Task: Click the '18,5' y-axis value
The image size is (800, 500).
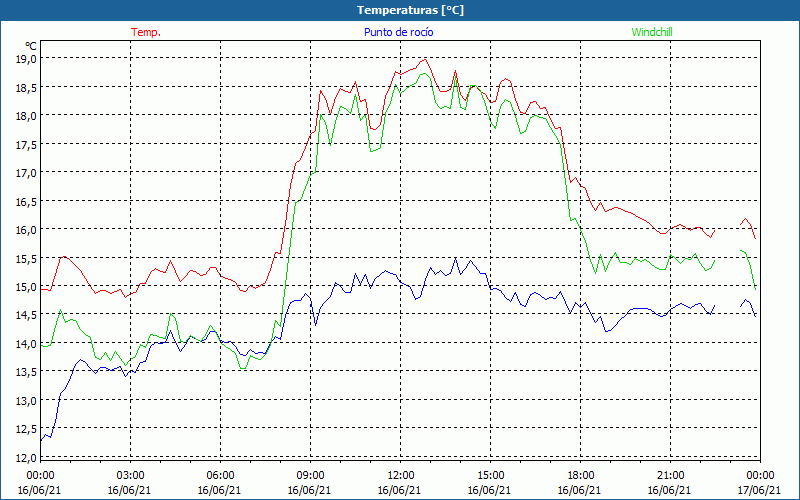Action: click(x=26, y=87)
